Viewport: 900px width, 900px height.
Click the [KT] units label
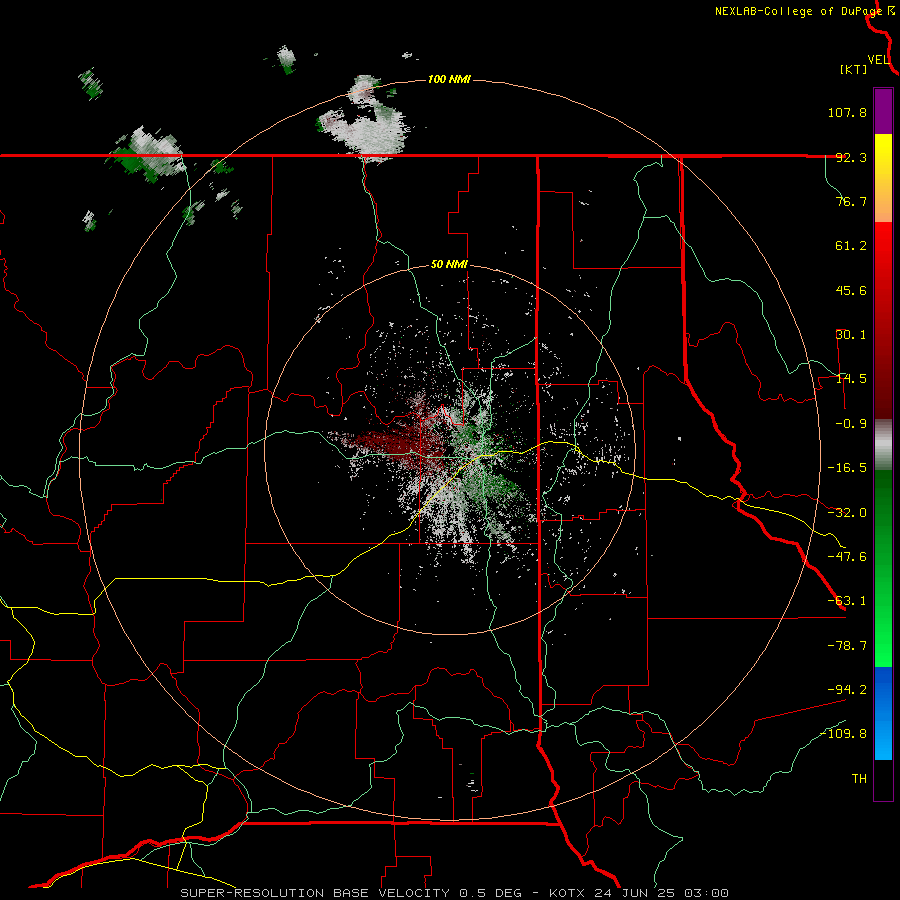(x=854, y=69)
